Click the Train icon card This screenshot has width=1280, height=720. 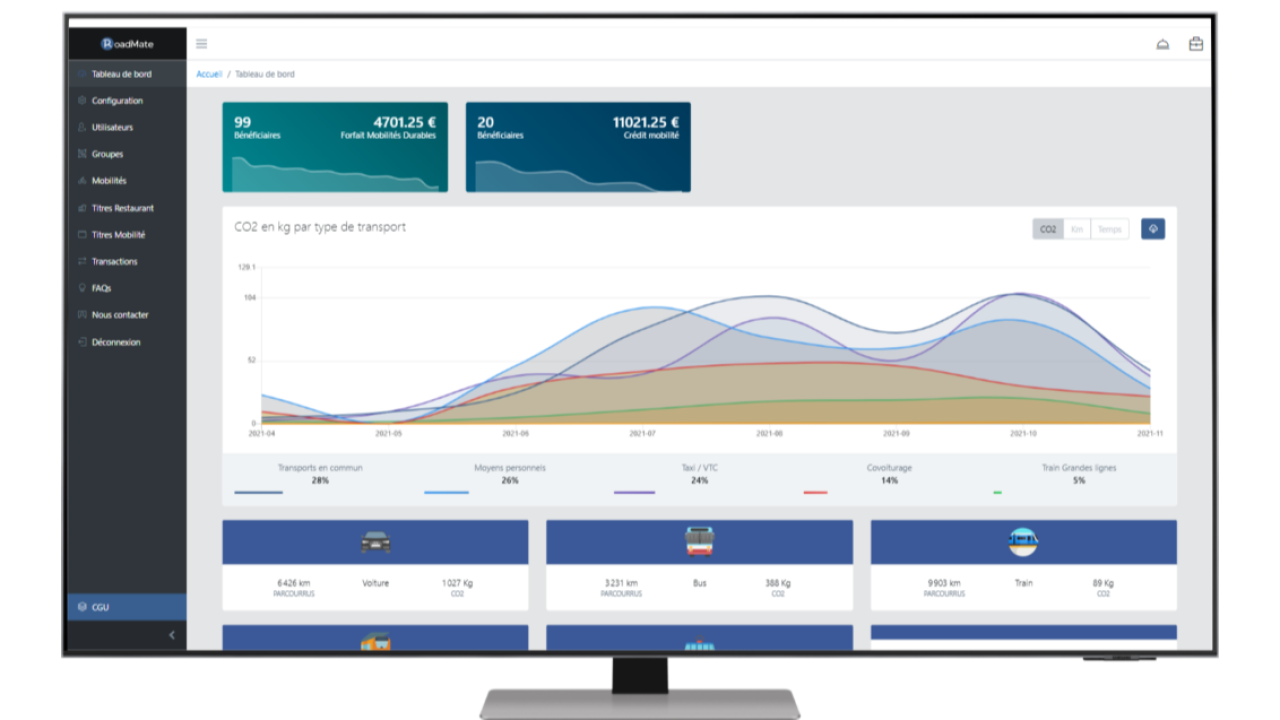point(1023,542)
